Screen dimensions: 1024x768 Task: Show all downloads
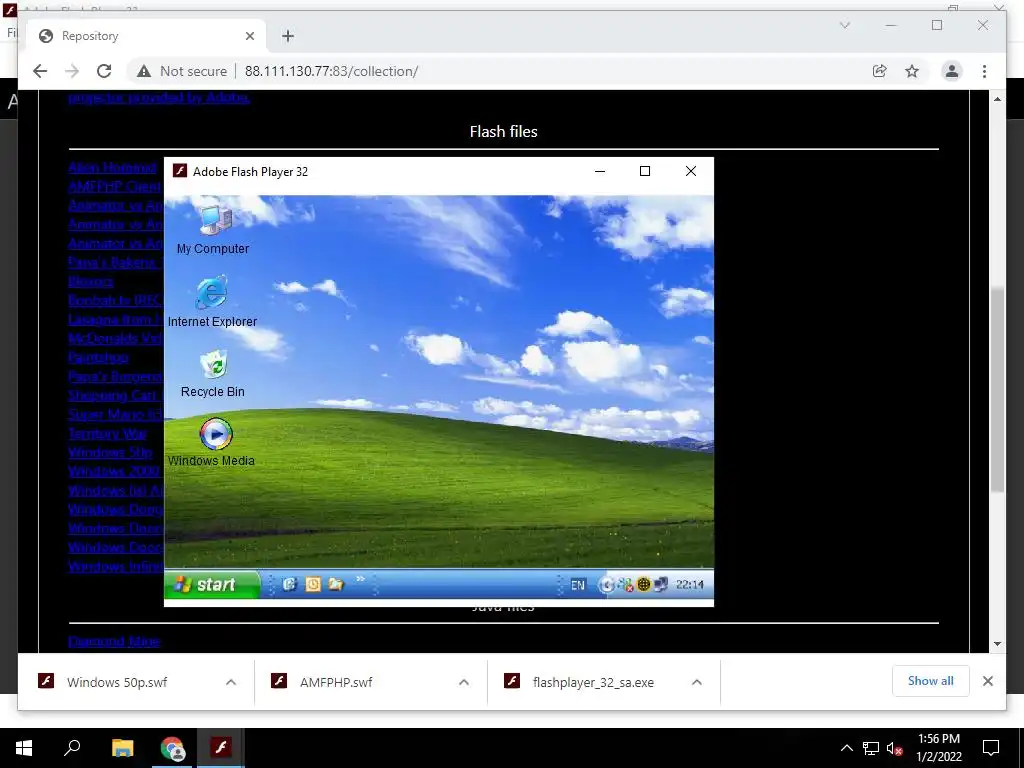931,681
